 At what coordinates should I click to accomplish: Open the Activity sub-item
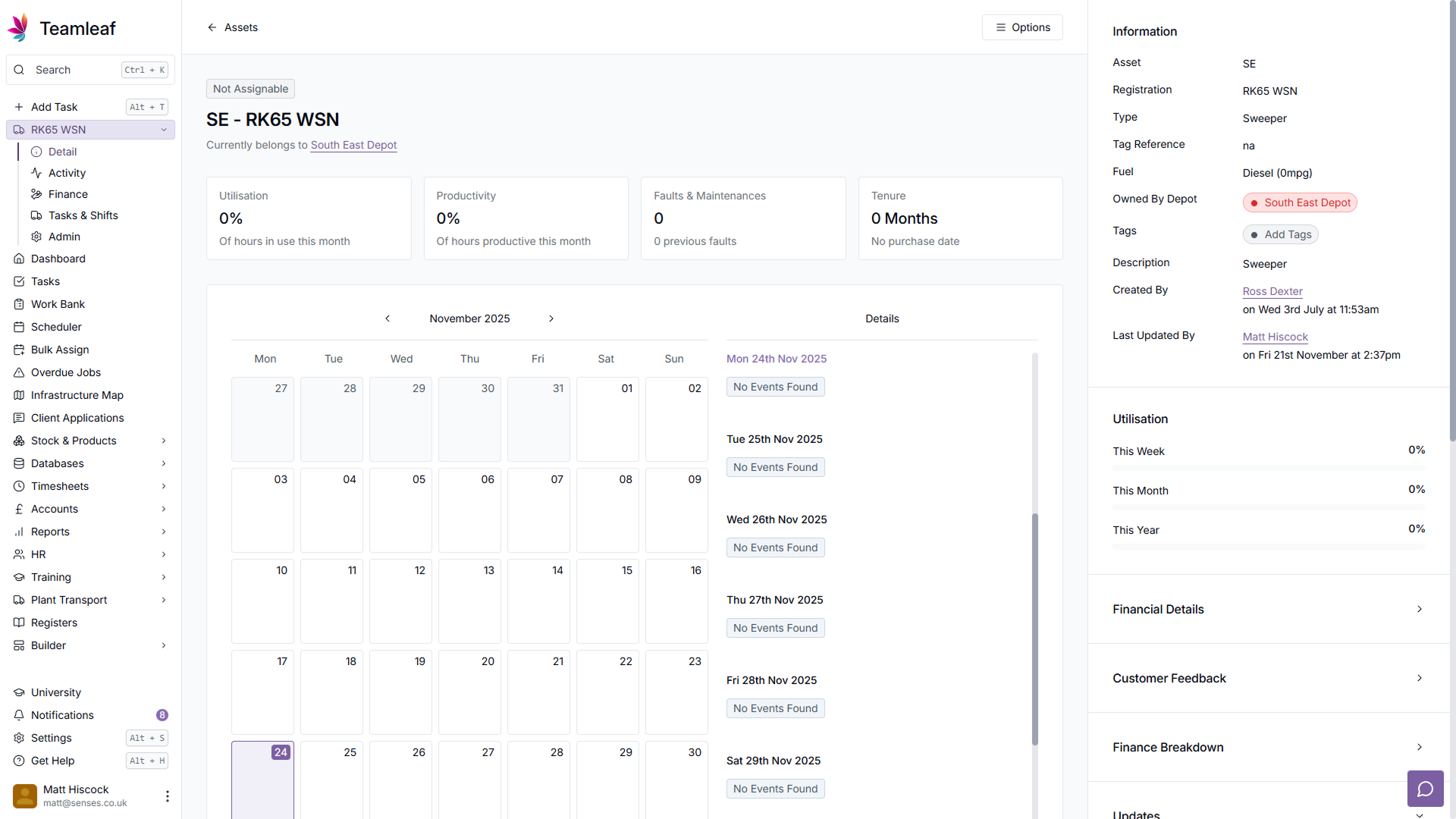[67, 173]
